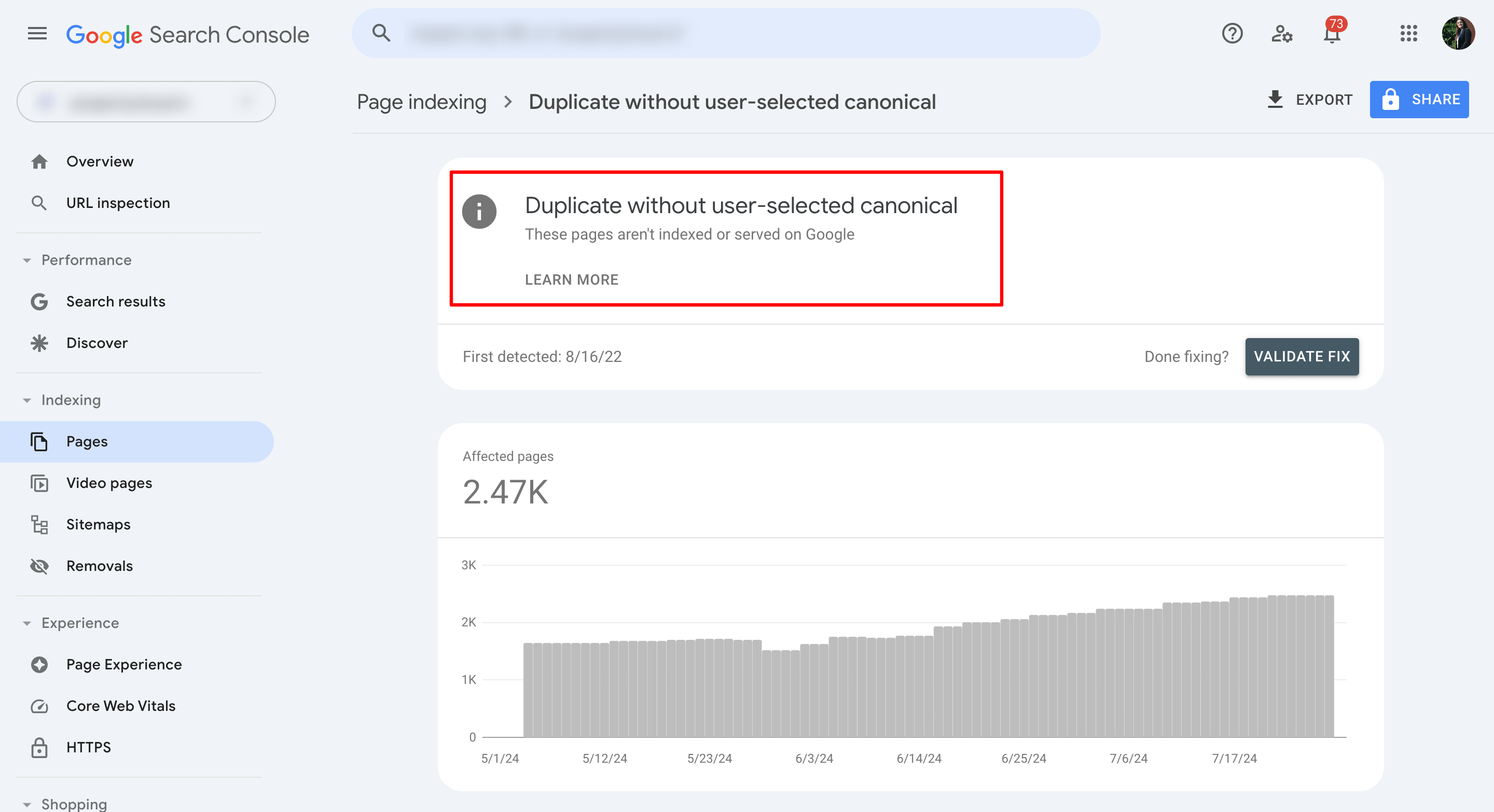Collapse the Shopping section

26,804
